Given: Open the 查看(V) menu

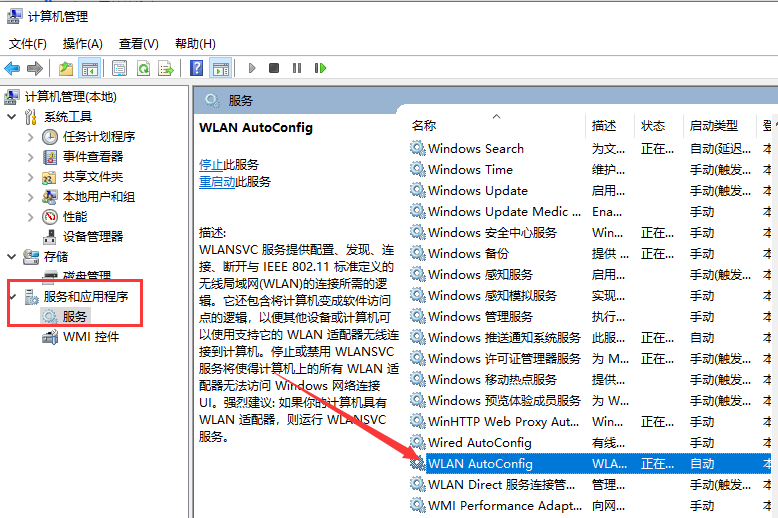Looking at the screenshot, I should [x=138, y=44].
